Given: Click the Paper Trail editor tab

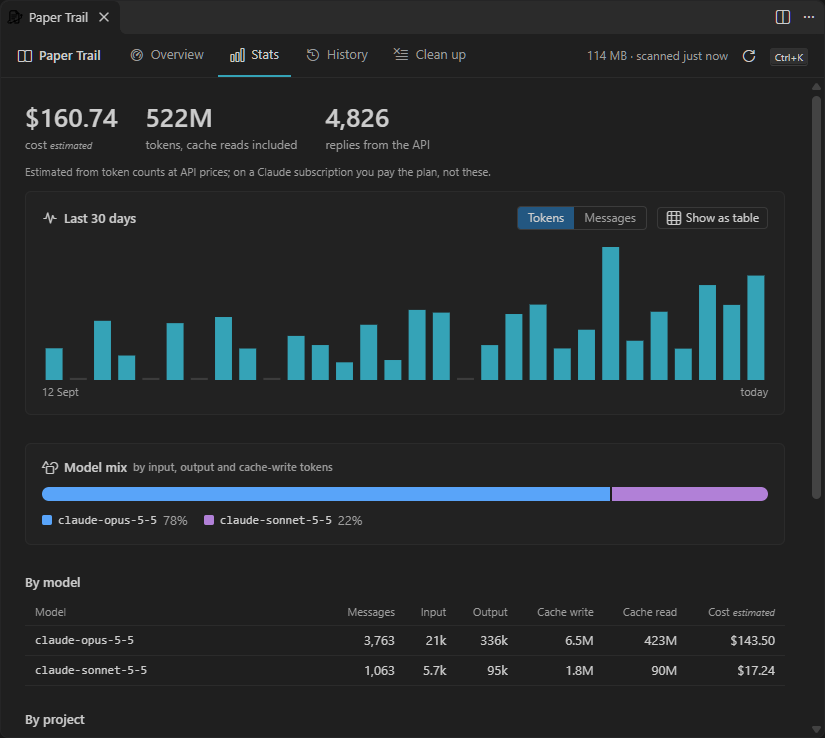Looking at the screenshot, I should click(58, 17).
